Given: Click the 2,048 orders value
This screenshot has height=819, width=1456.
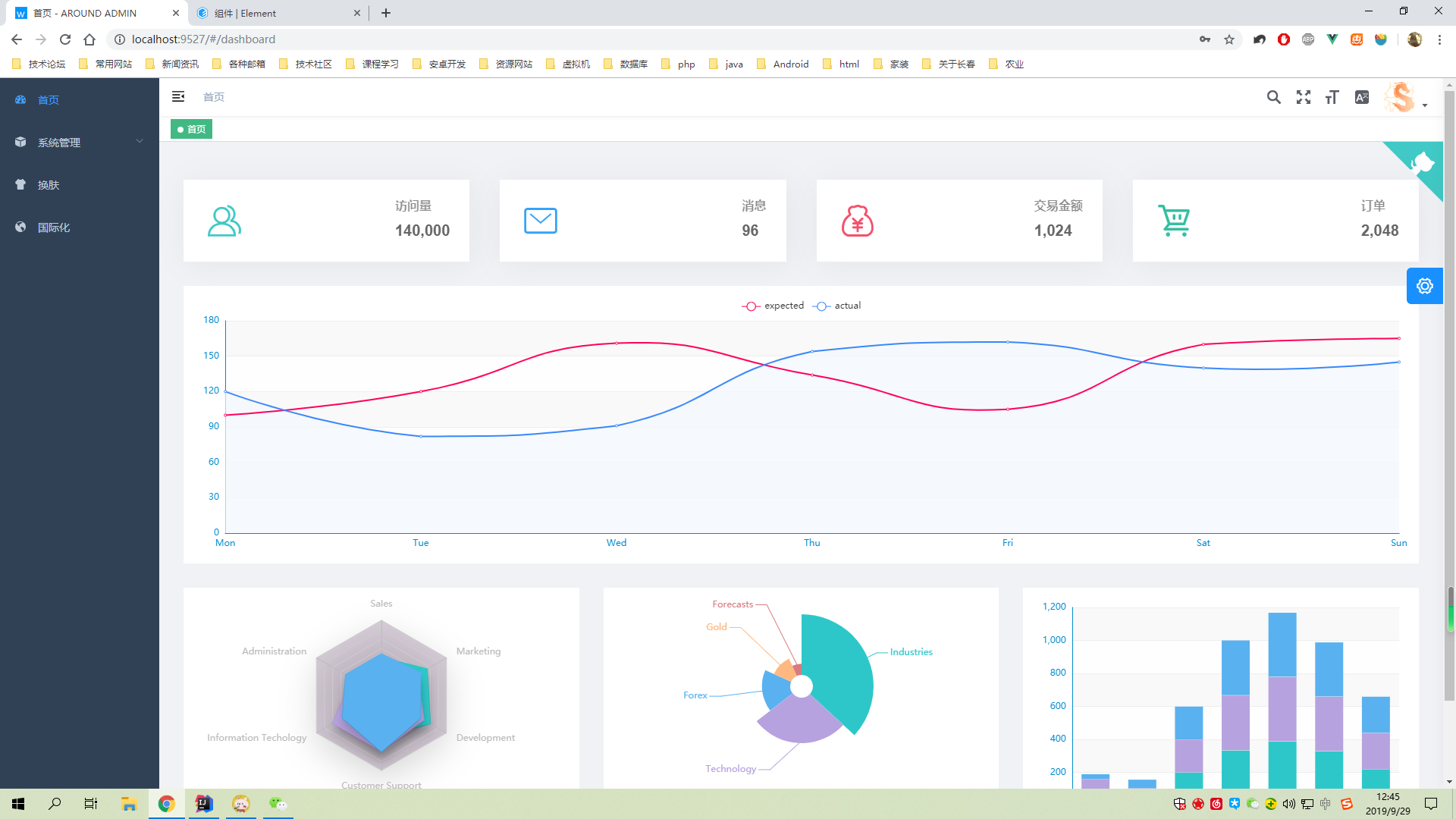Looking at the screenshot, I should [1379, 231].
